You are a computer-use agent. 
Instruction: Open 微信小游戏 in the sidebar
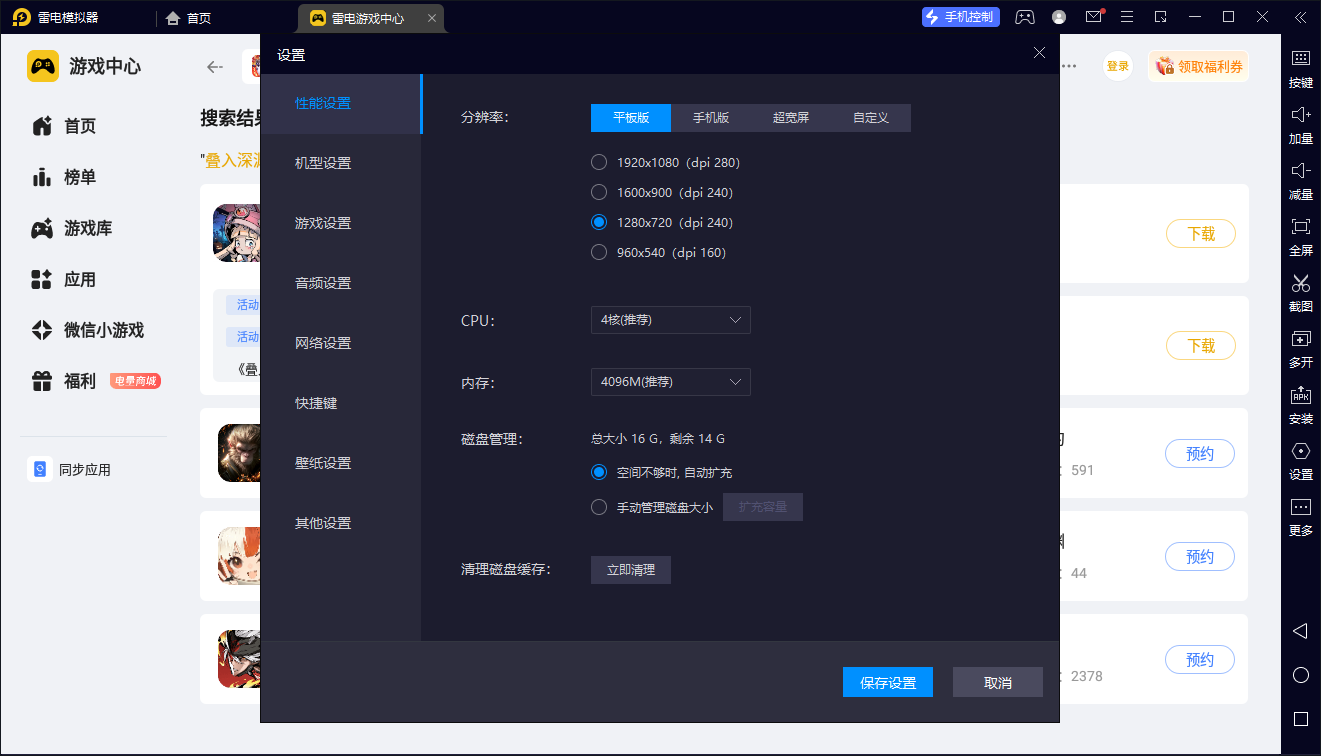click(x=103, y=330)
